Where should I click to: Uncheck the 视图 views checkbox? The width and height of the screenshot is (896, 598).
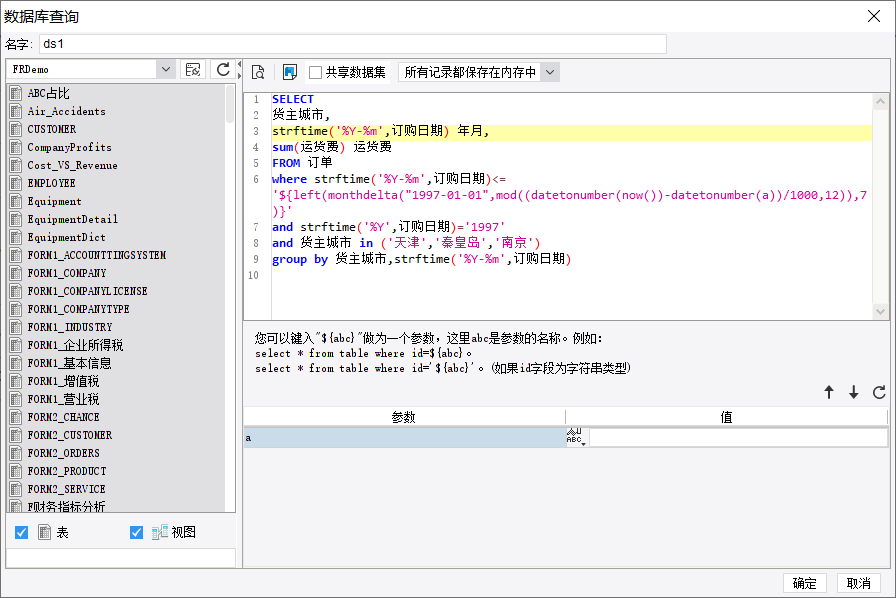click(x=136, y=532)
